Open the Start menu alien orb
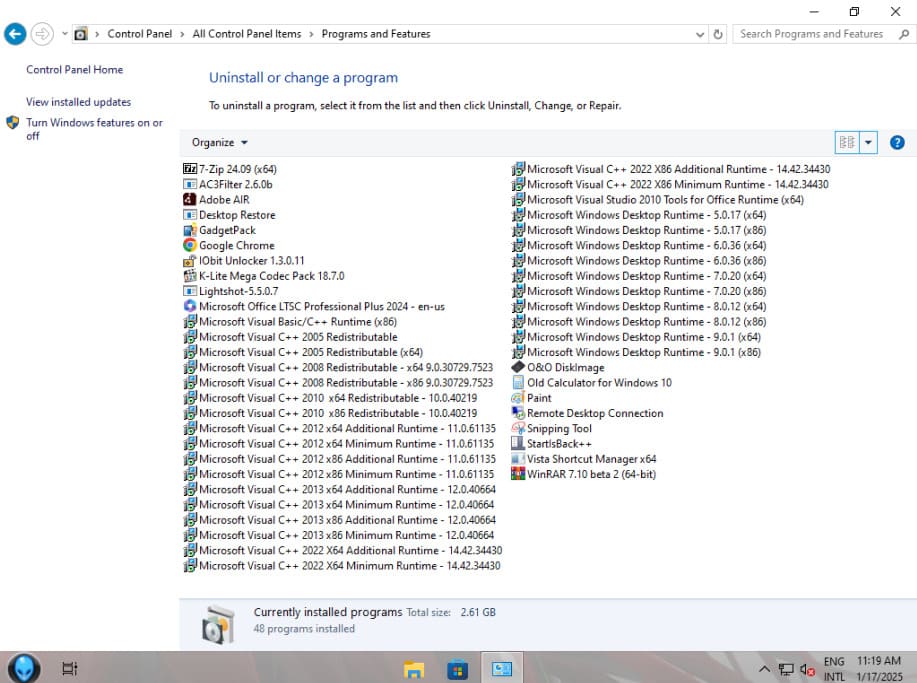This screenshot has width=917, height=683. 24,668
